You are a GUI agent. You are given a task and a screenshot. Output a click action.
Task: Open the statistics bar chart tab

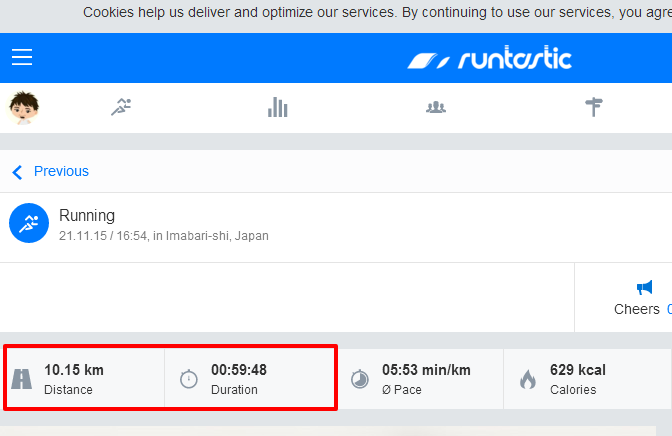pos(278,107)
